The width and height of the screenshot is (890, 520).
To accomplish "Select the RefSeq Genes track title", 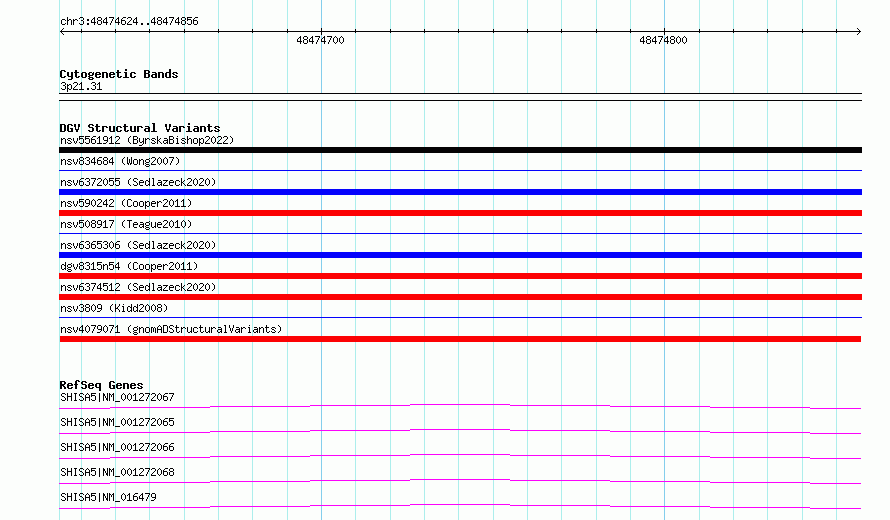I will click(x=101, y=385).
